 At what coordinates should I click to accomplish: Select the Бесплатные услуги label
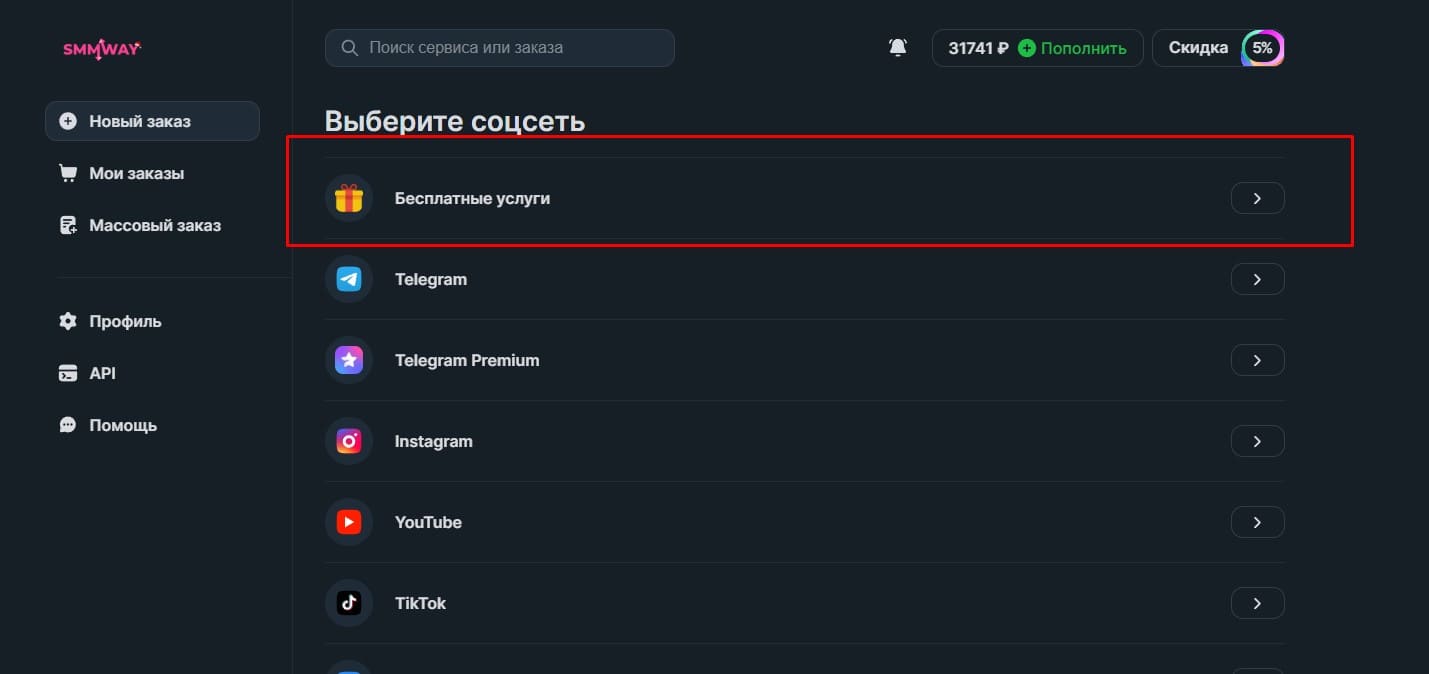pyautogui.click(x=472, y=198)
